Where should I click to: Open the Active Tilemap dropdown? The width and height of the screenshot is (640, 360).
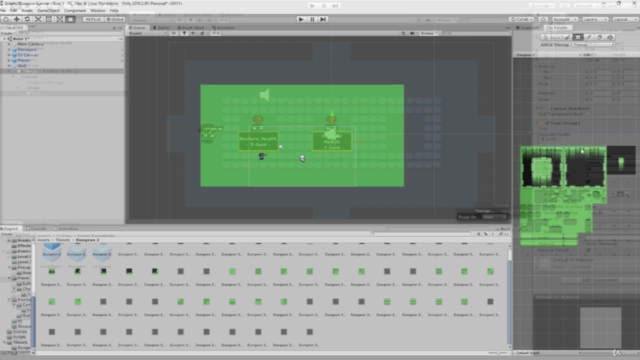point(592,44)
